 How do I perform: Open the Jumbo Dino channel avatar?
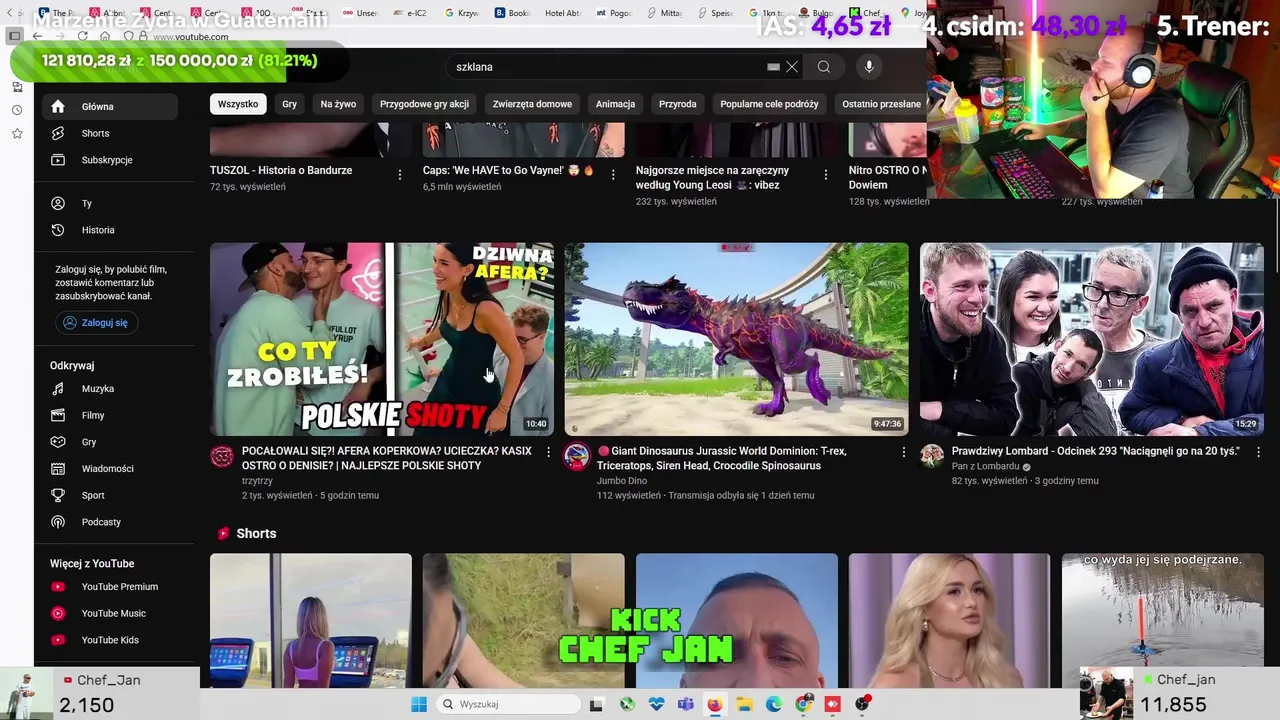tap(577, 457)
